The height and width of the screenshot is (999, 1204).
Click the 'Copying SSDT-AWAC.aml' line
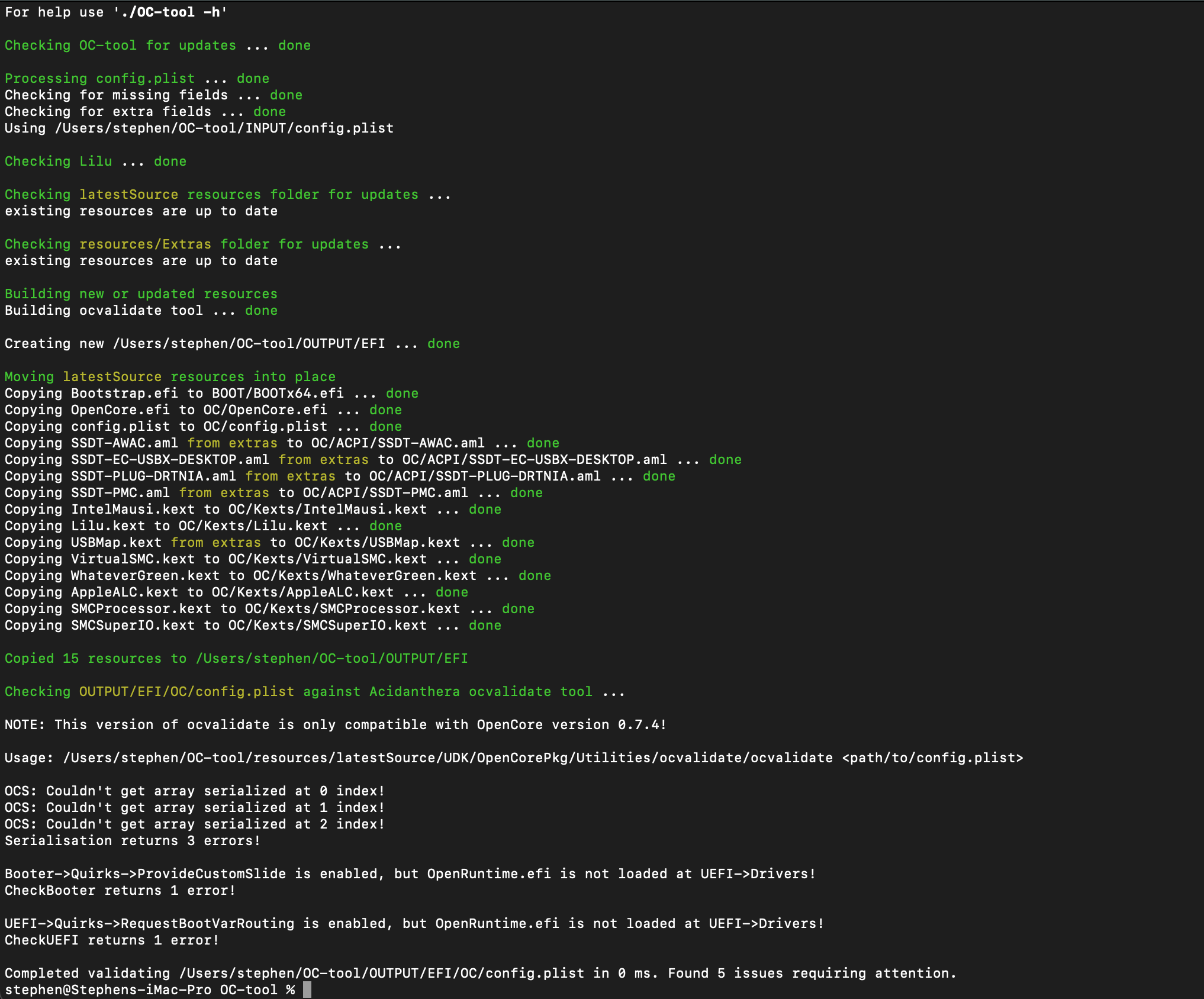[282, 443]
